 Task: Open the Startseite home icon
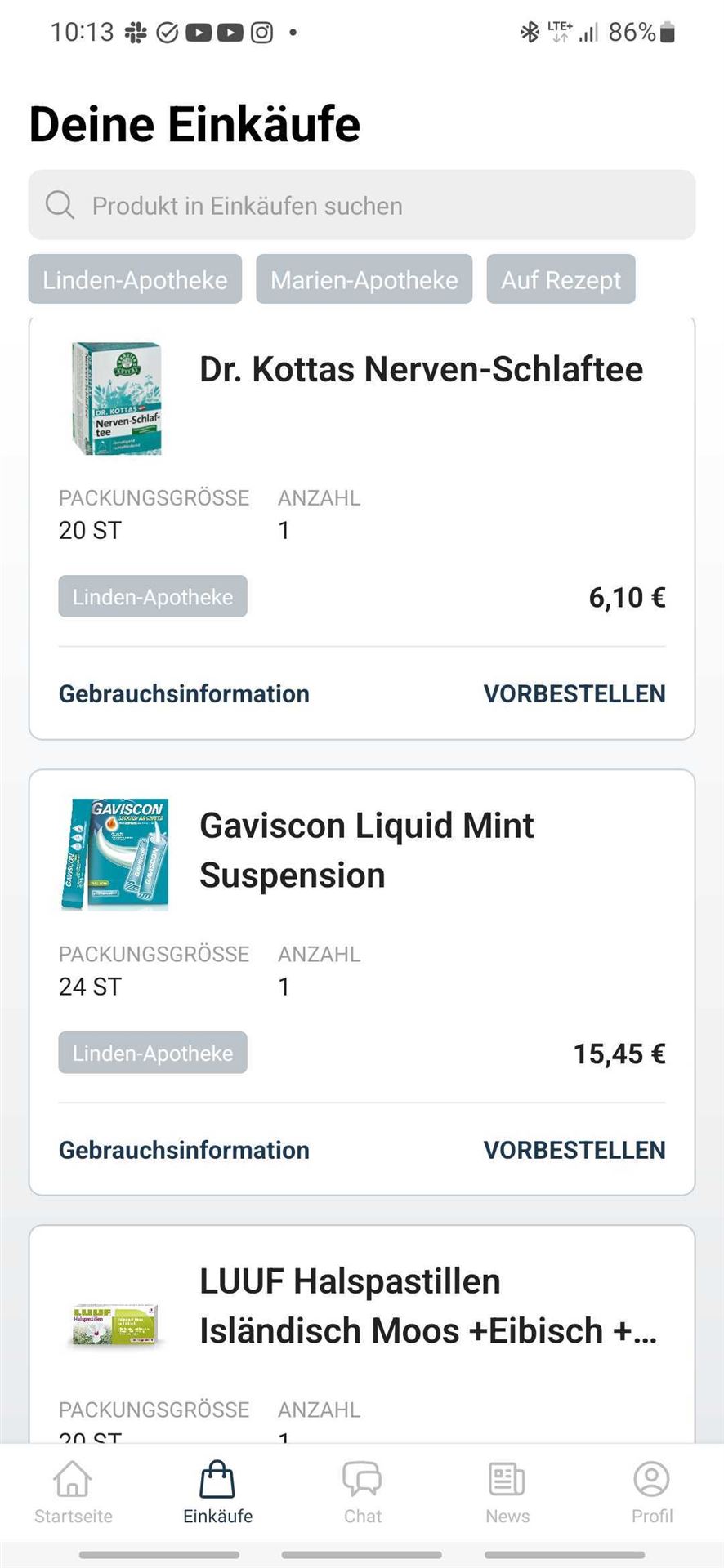tap(73, 1478)
